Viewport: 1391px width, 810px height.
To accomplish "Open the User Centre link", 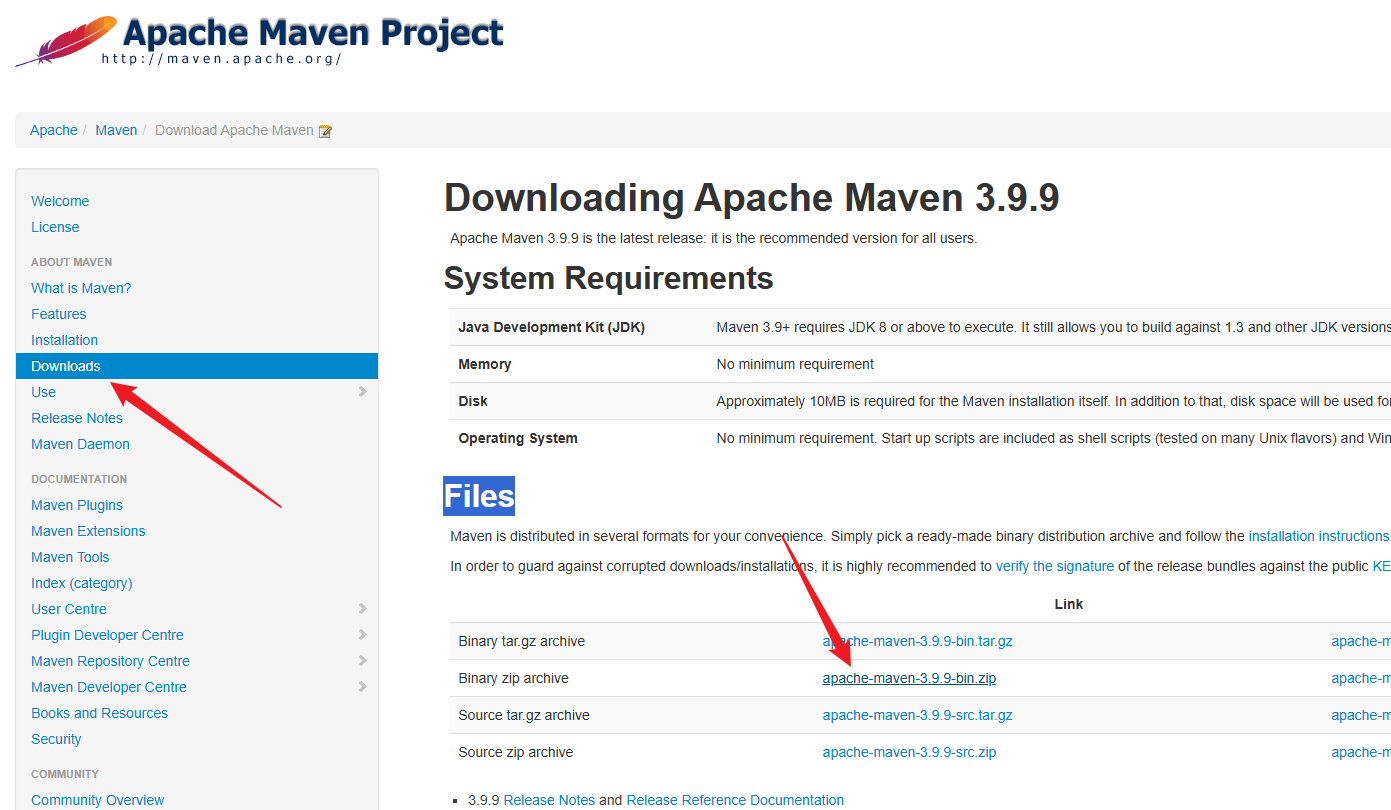I will pyautogui.click(x=69, y=609).
